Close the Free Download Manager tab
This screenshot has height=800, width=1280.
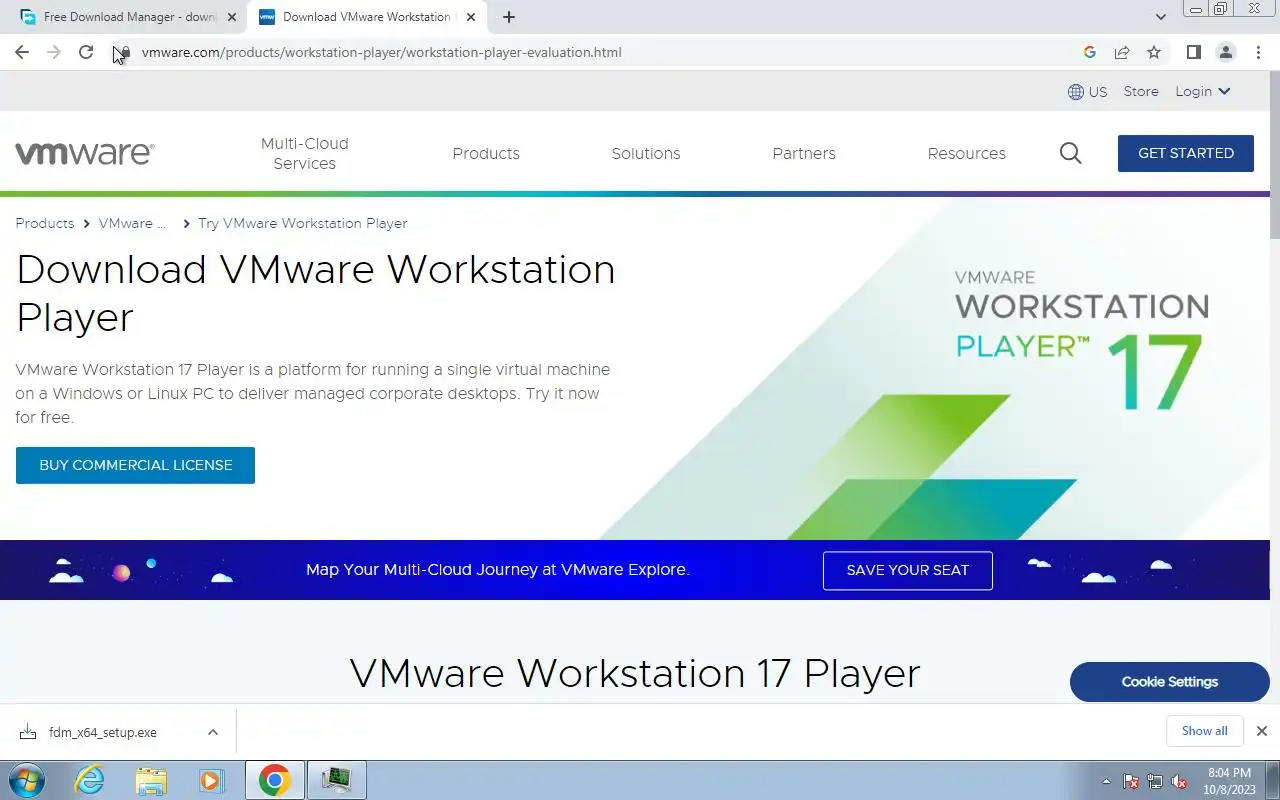[x=232, y=17]
